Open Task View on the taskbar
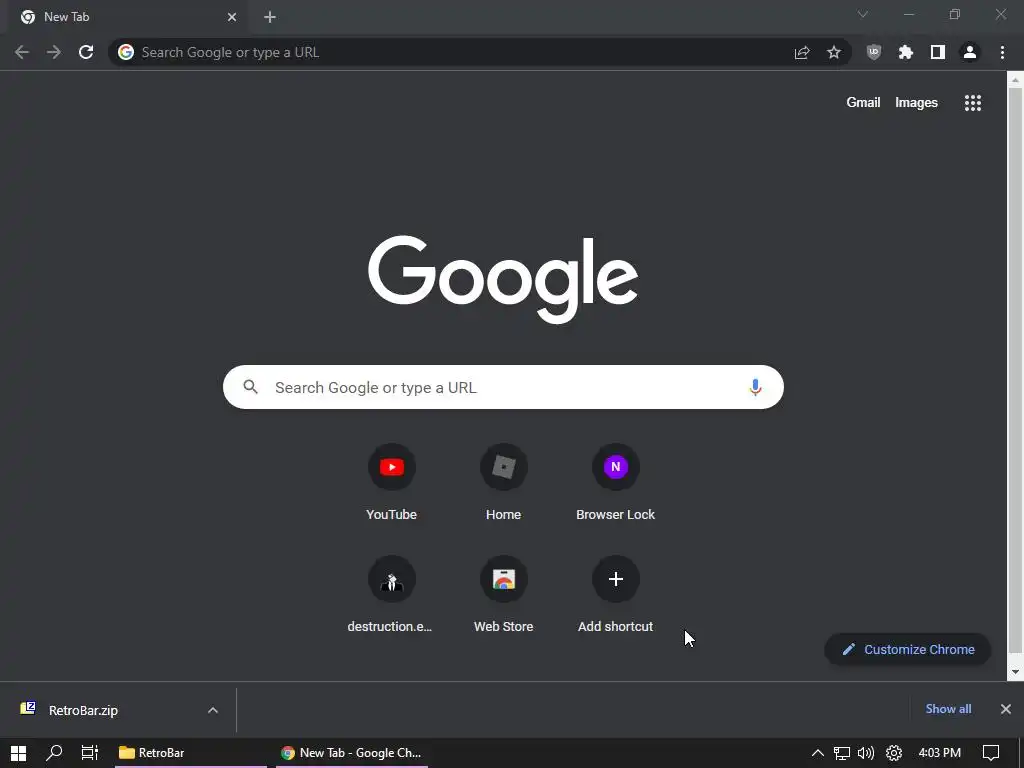The height and width of the screenshot is (768, 1024). point(89,753)
